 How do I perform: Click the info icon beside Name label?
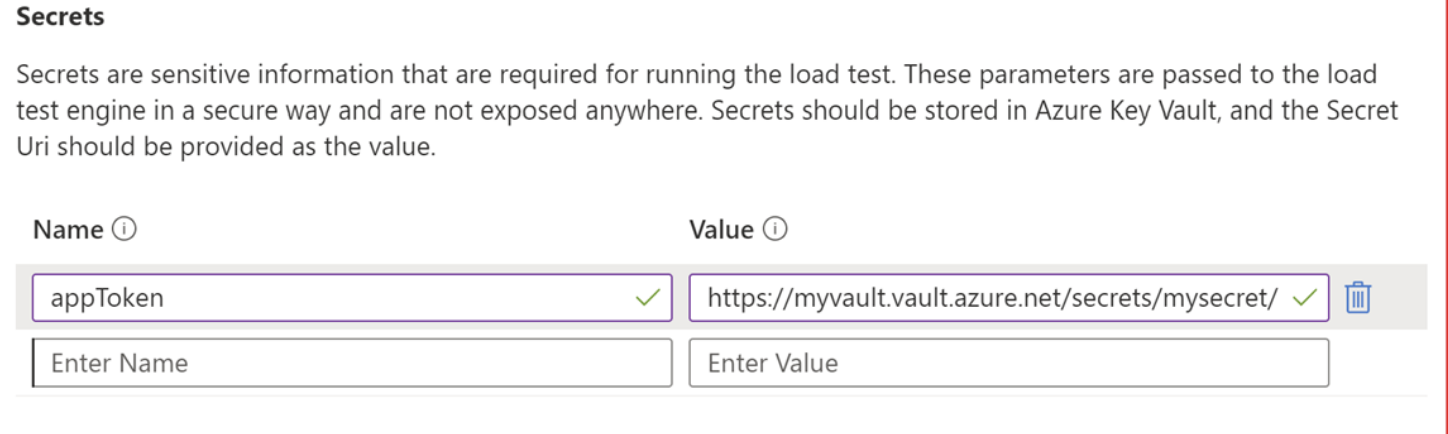[125, 230]
